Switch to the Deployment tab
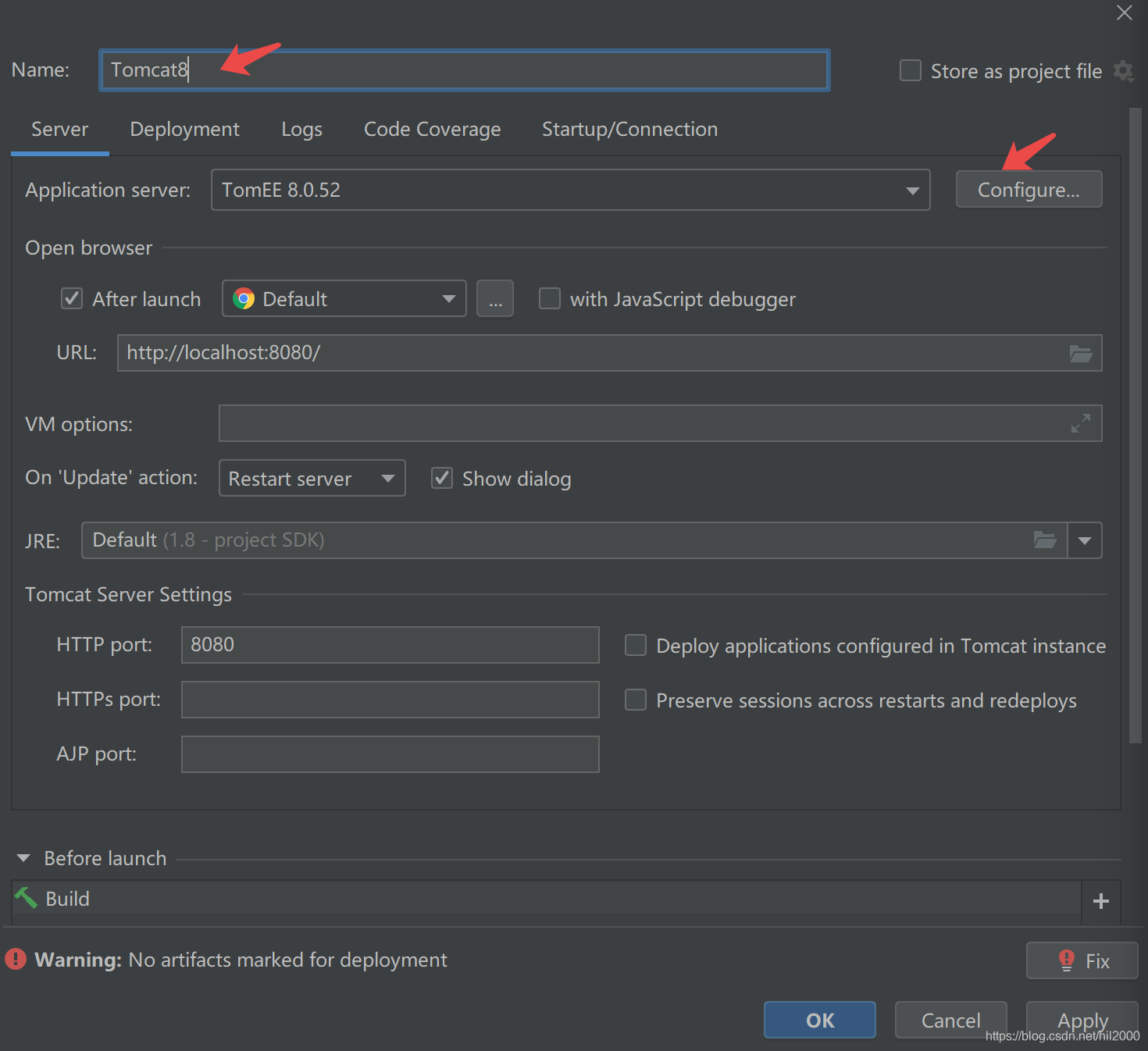 tap(184, 130)
